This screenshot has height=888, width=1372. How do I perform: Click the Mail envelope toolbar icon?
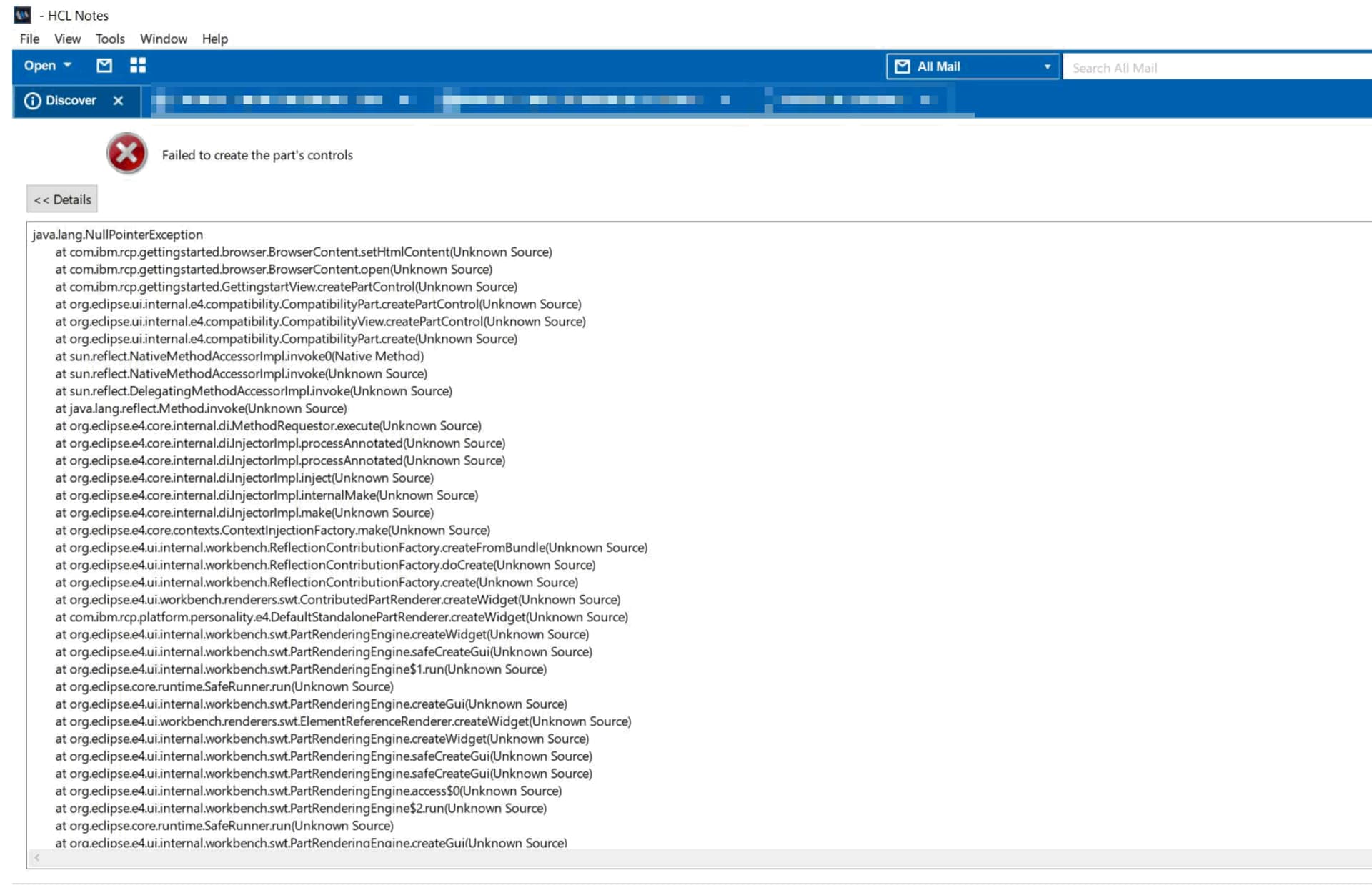click(104, 66)
